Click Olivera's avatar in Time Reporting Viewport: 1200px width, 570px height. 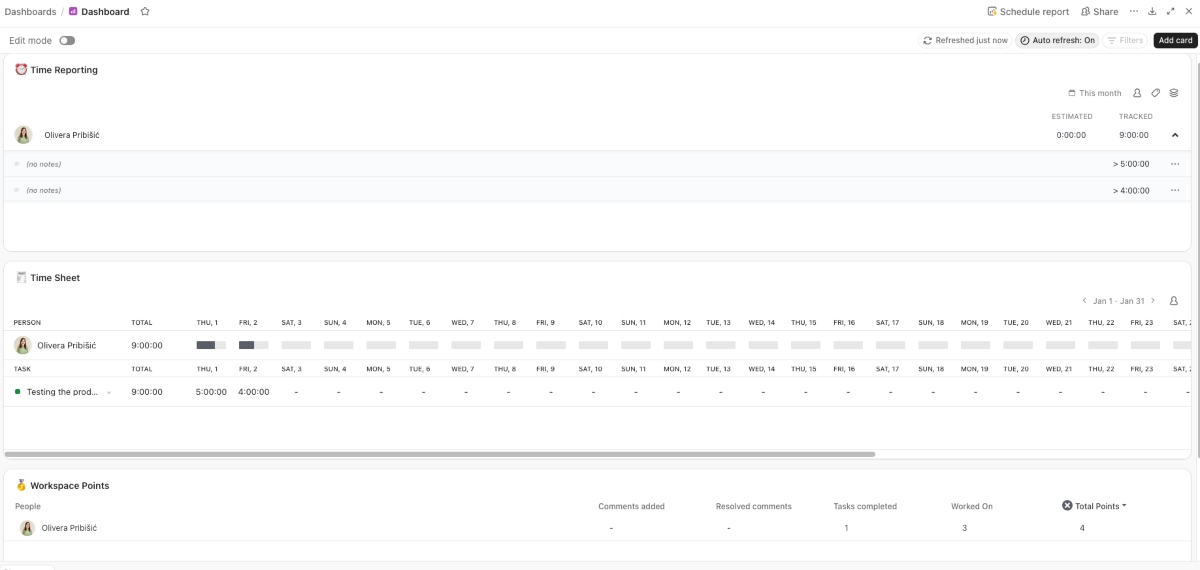(23, 135)
